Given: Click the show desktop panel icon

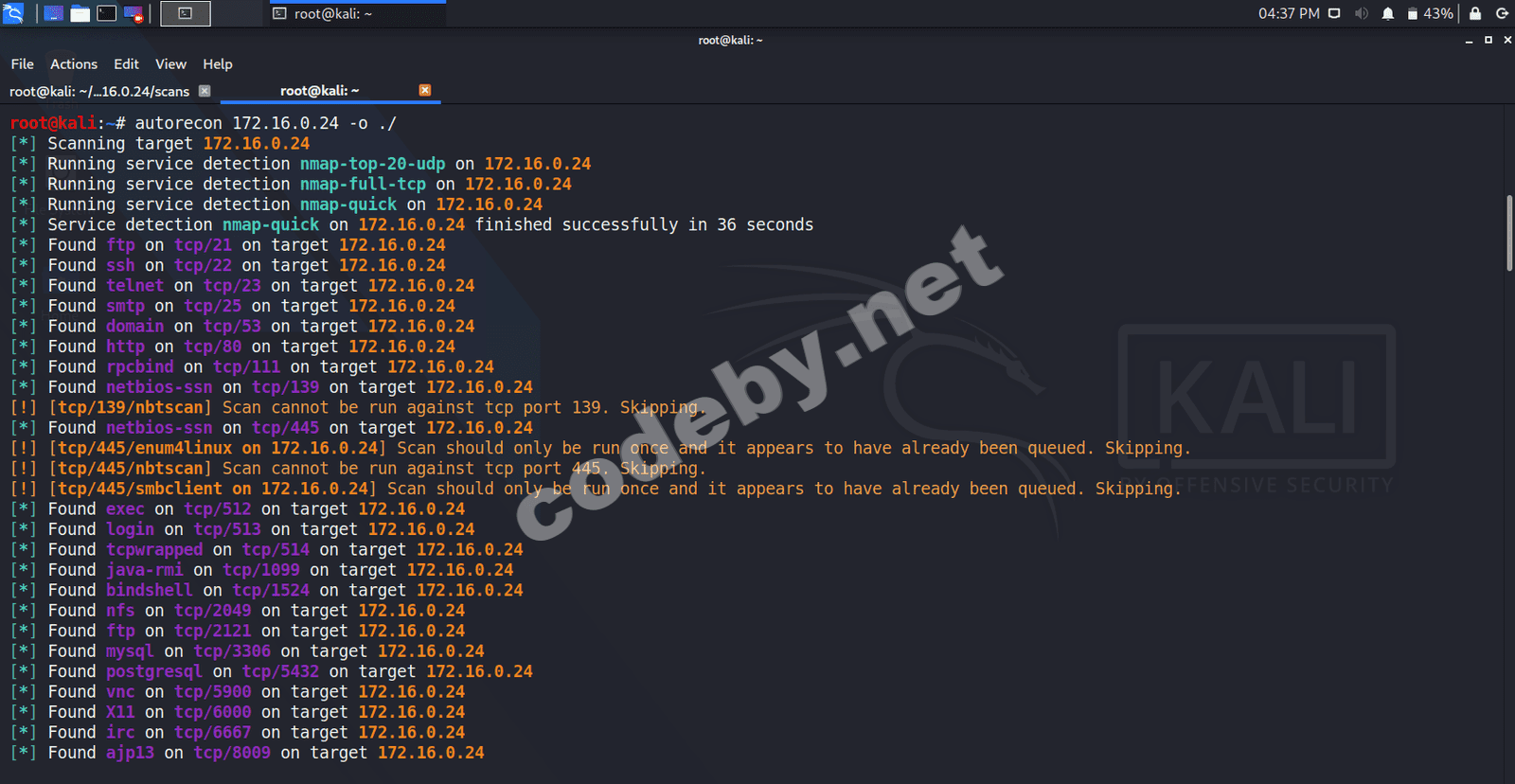Looking at the screenshot, I should [x=54, y=13].
